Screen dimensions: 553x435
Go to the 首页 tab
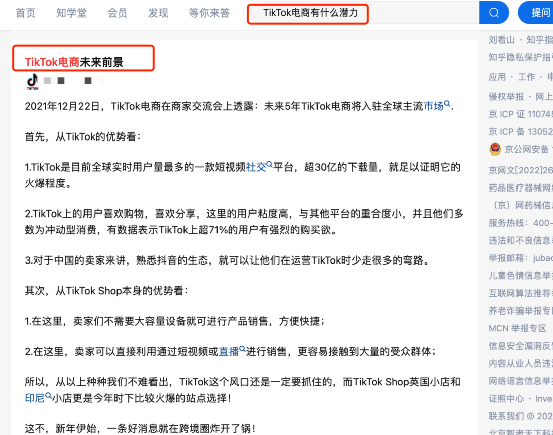(25, 13)
